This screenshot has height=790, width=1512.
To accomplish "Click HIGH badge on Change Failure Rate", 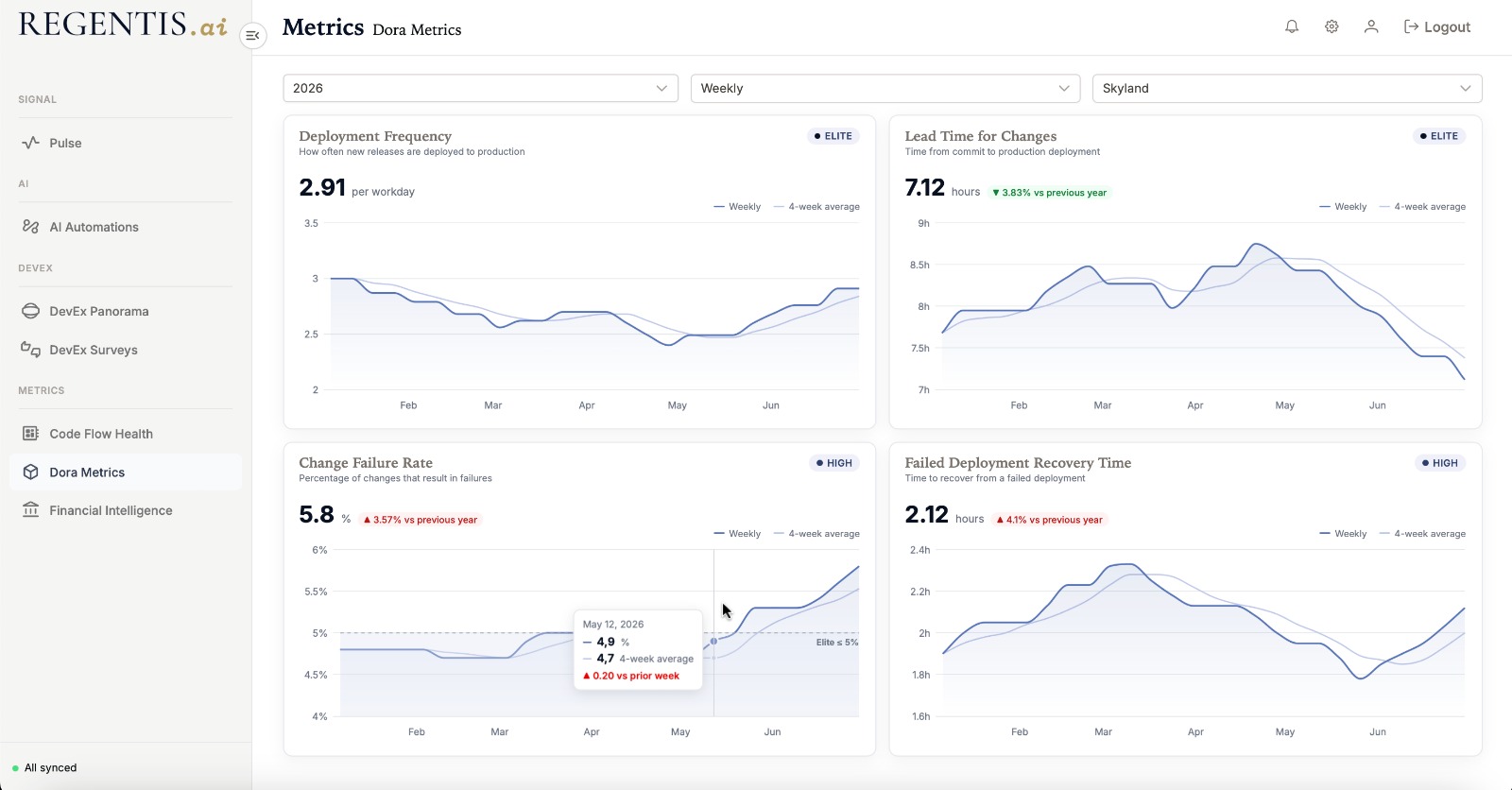I will (834, 463).
